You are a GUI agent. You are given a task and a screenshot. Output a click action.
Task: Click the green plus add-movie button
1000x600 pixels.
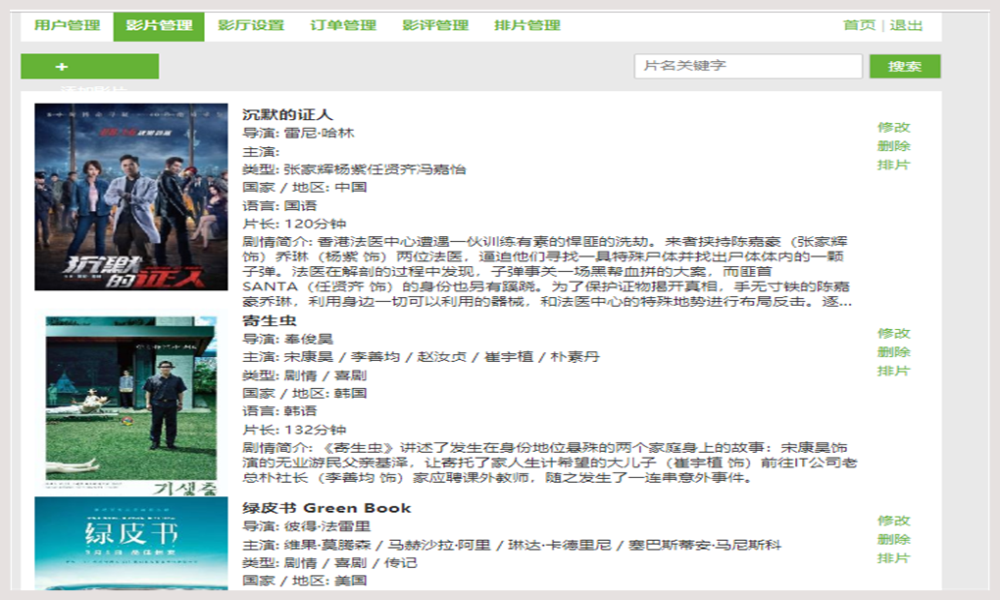(x=89, y=67)
